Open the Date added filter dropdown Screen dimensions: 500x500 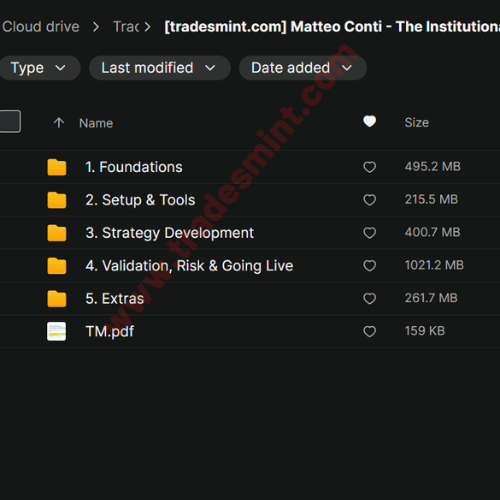303,68
